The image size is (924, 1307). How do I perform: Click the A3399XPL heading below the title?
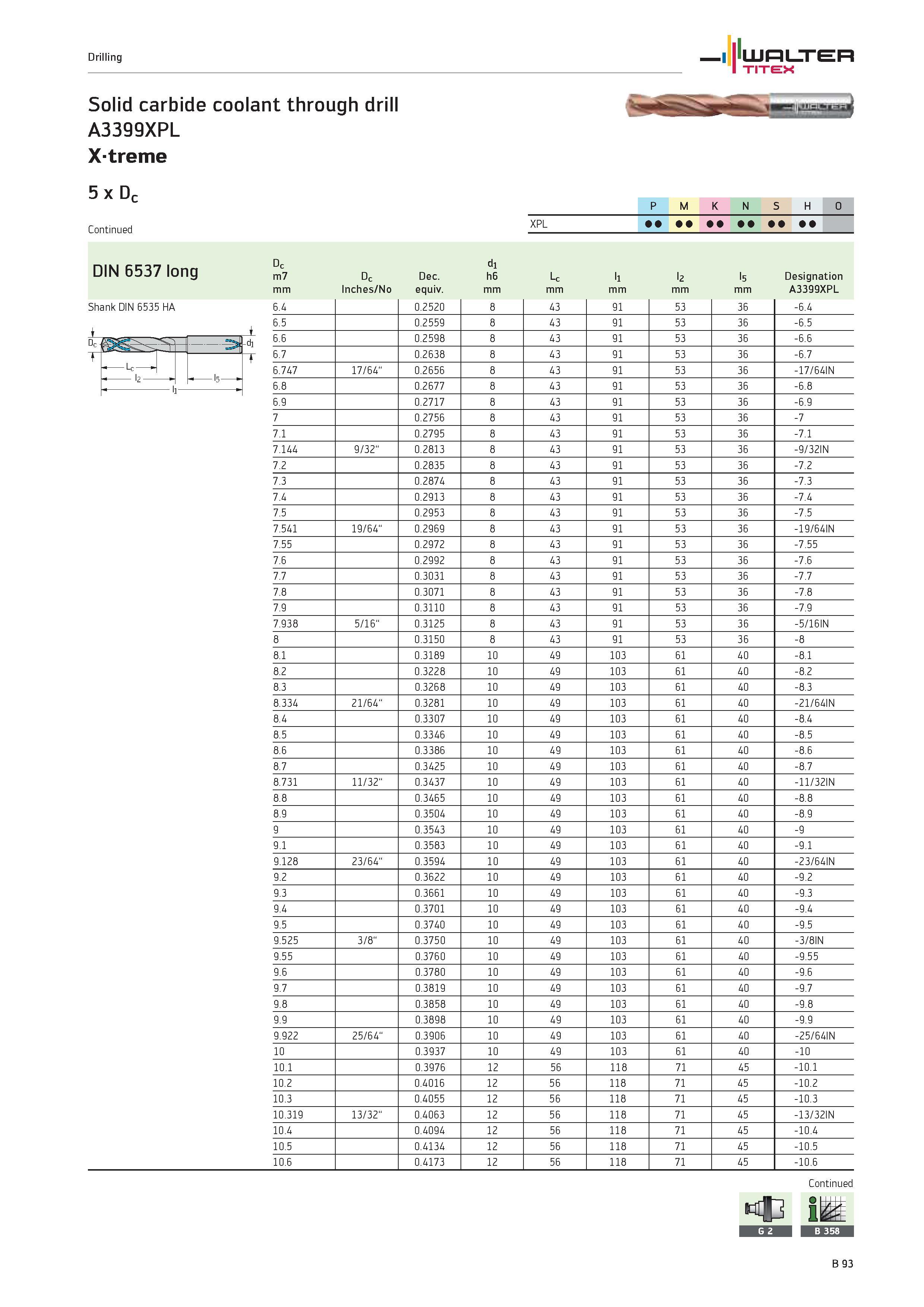click(x=134, y=130)
